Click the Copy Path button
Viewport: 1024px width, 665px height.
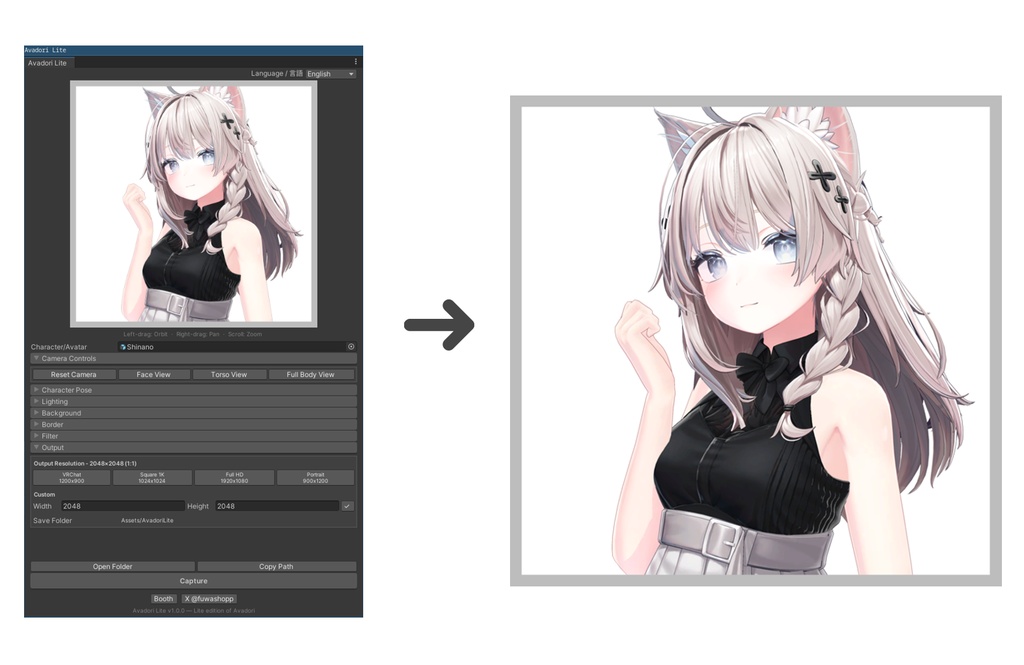[276, 566]
